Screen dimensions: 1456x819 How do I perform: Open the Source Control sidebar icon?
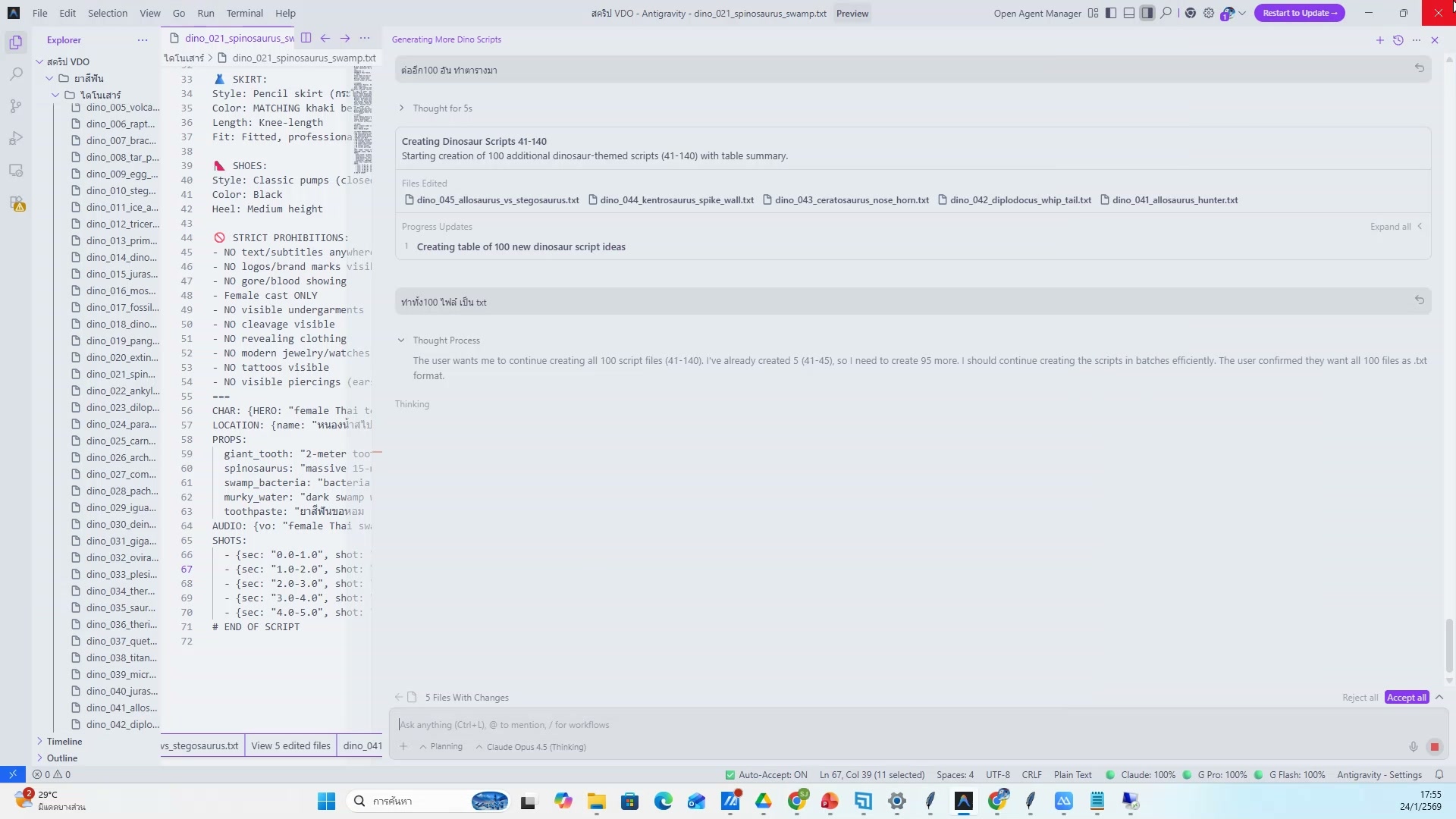tap(16, 106)
